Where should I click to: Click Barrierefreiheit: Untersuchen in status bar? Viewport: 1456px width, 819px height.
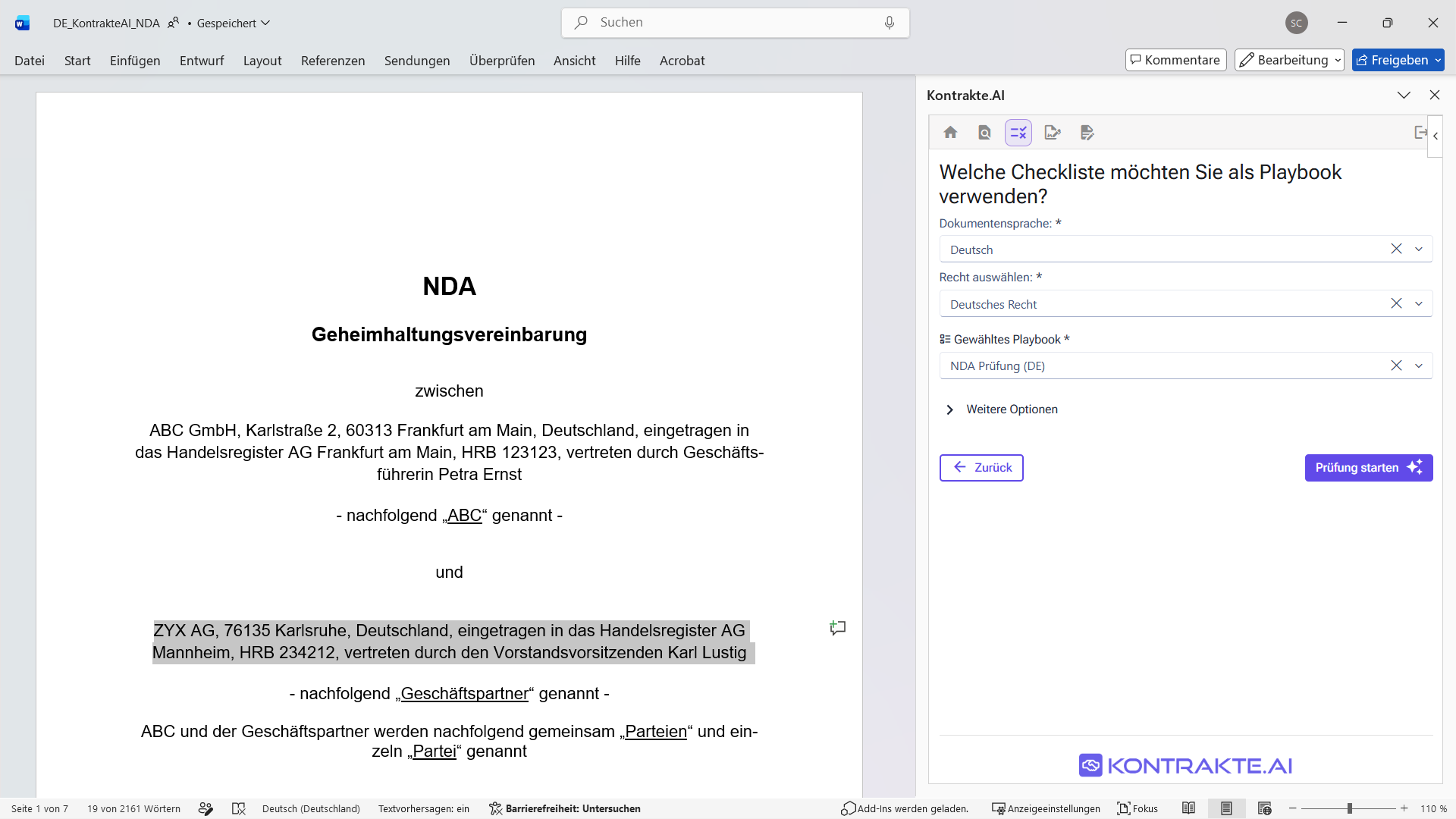(565, 808)
